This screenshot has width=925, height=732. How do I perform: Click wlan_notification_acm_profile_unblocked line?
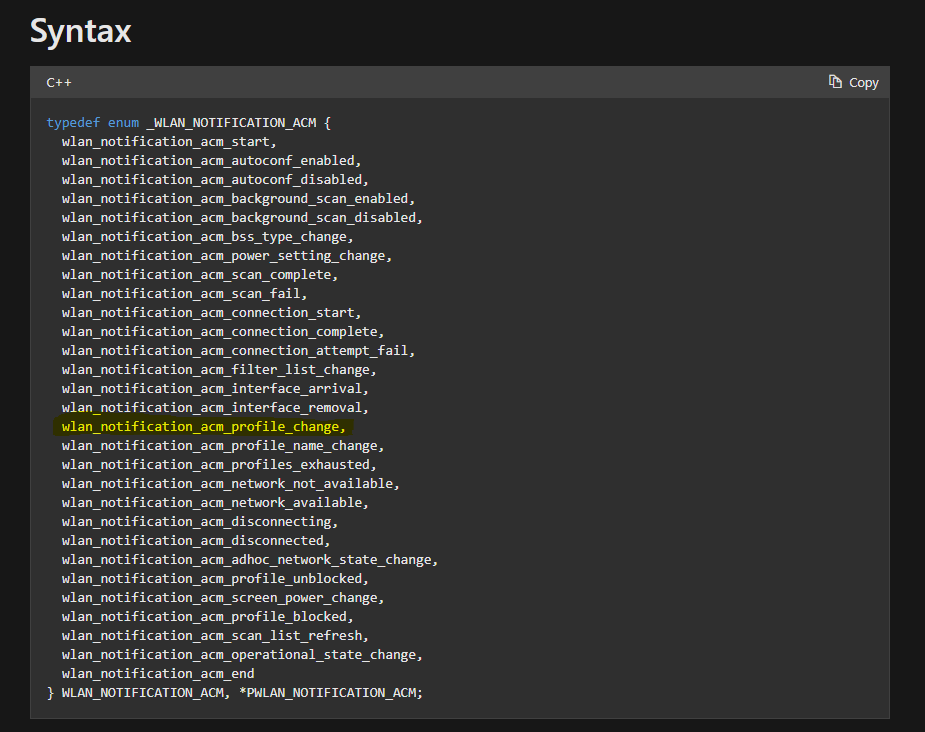(215, 579)
